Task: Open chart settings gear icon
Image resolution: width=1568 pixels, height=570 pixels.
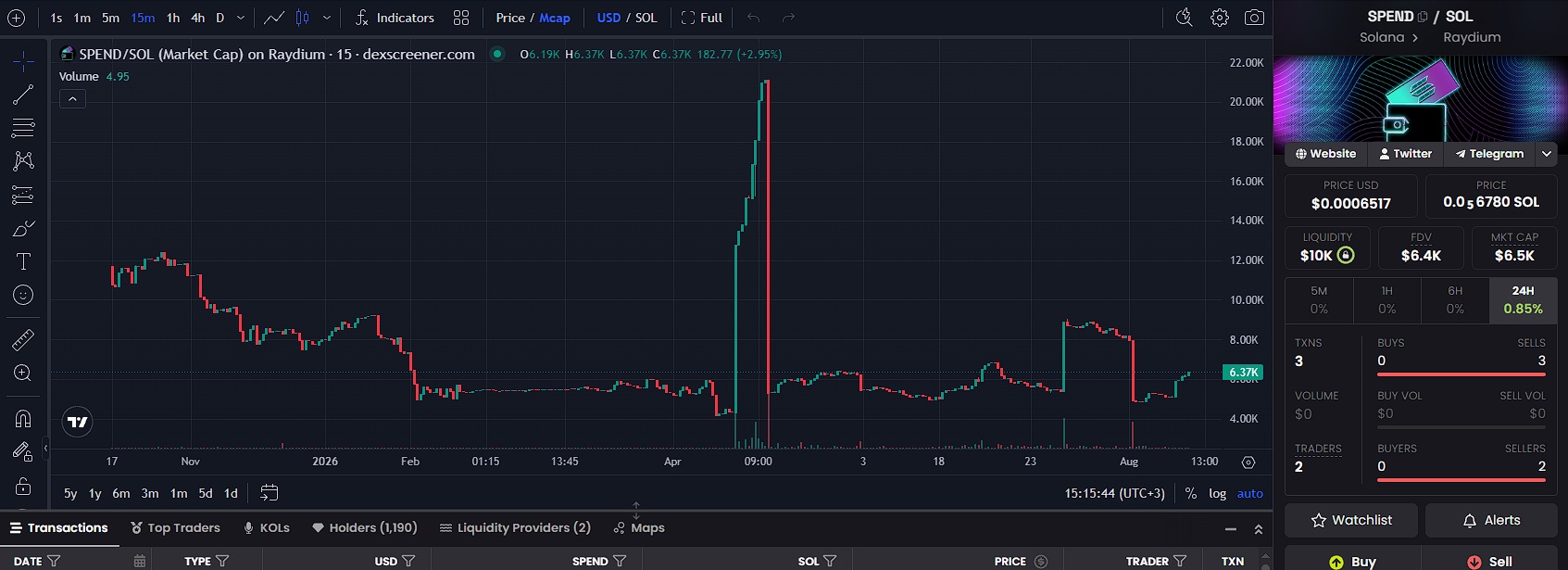Action: click(x=1220, y=18)
